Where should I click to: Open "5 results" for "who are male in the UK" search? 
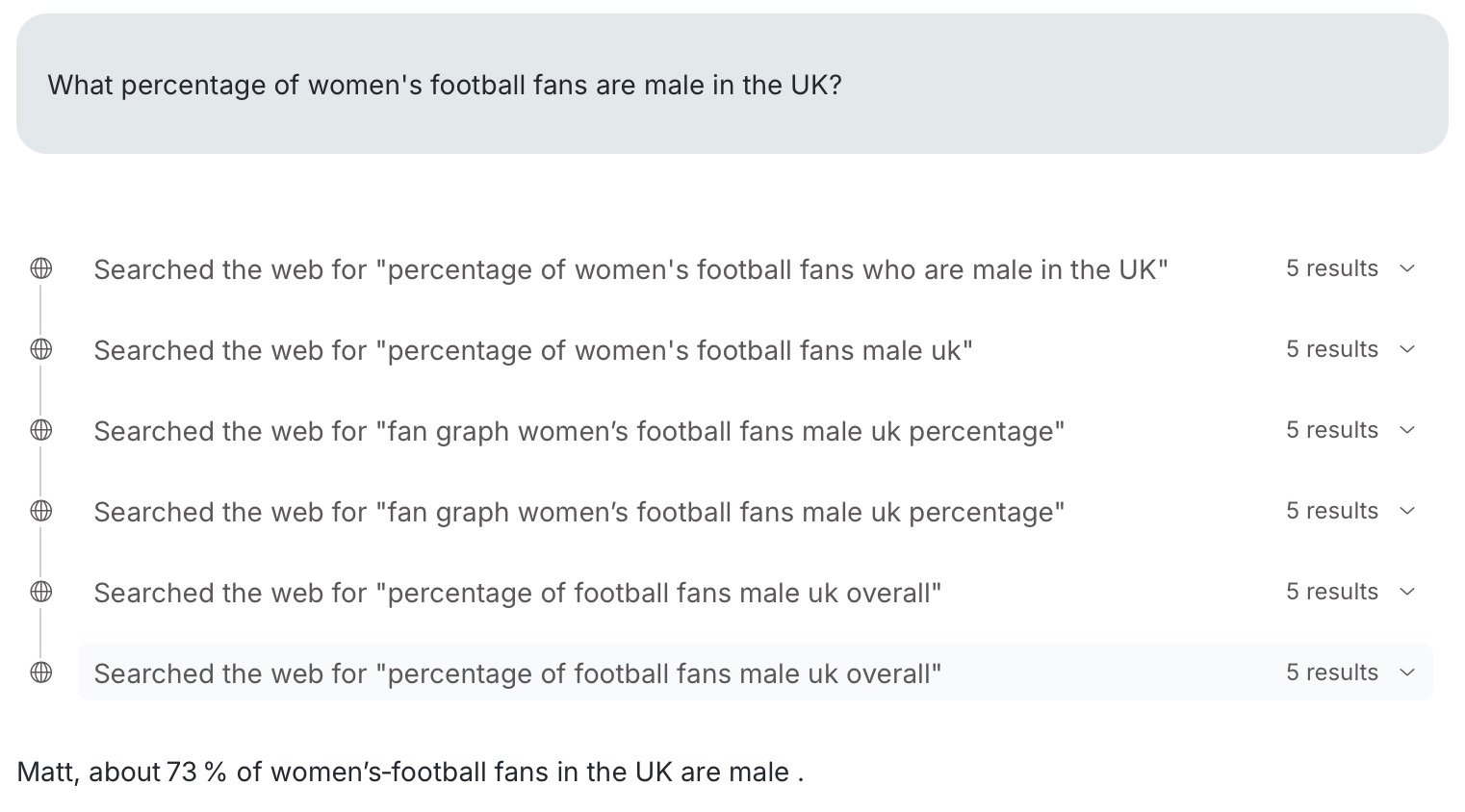point(1332,269)
